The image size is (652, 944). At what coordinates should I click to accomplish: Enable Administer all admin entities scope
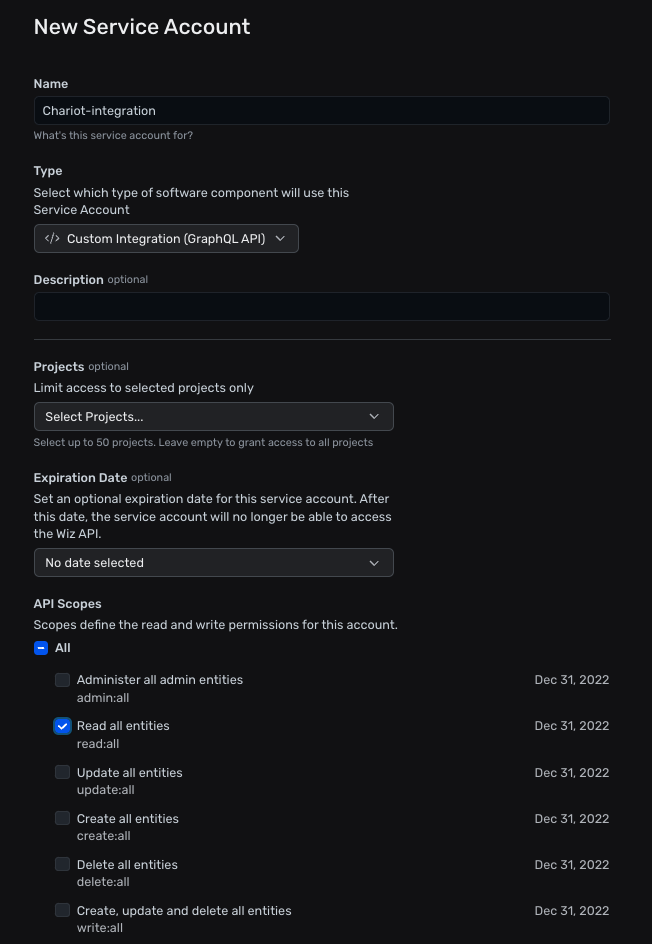pyautogui.click(x=63, y=680)
